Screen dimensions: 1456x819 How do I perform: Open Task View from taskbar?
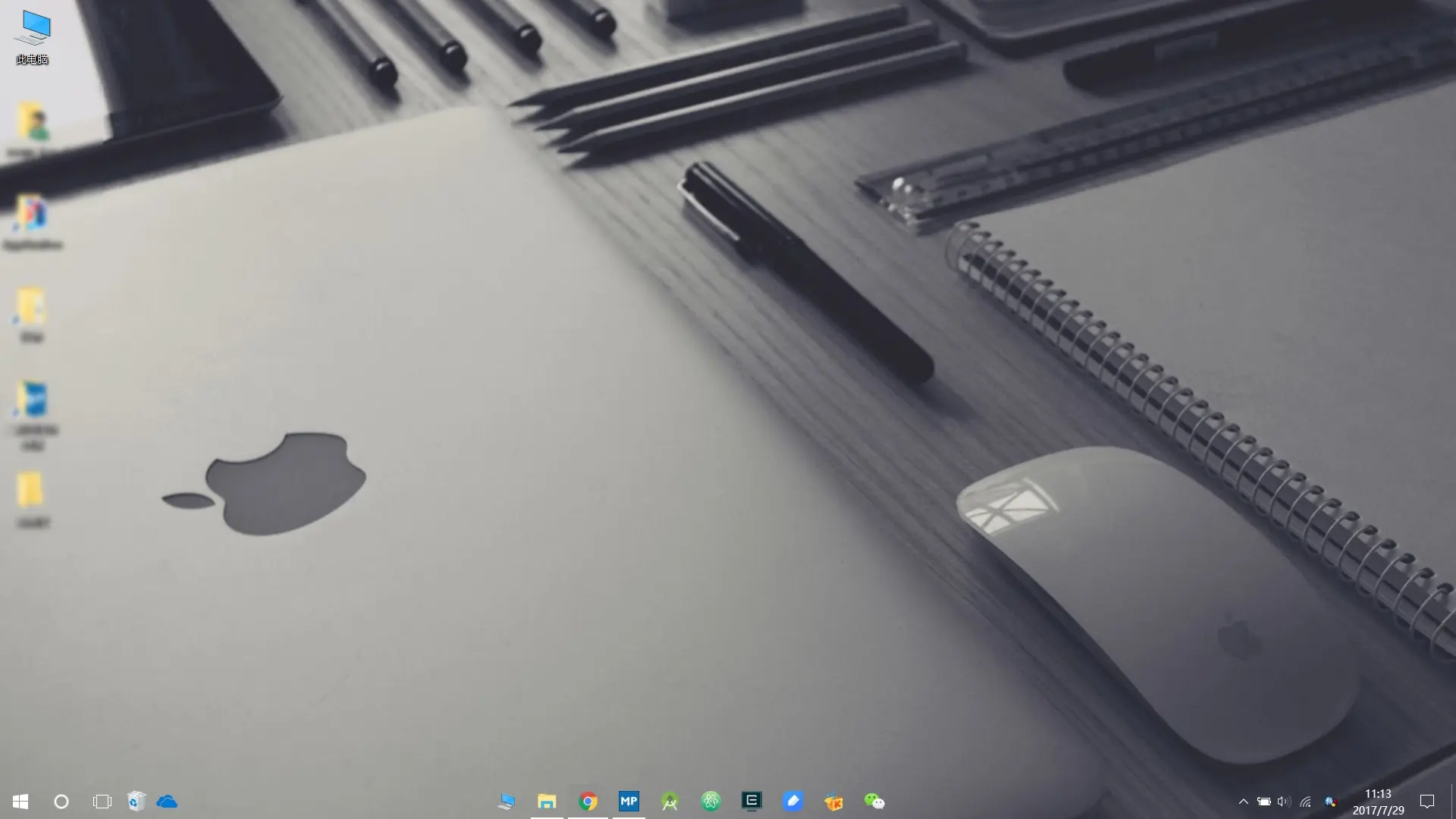(x=102, y=802)
